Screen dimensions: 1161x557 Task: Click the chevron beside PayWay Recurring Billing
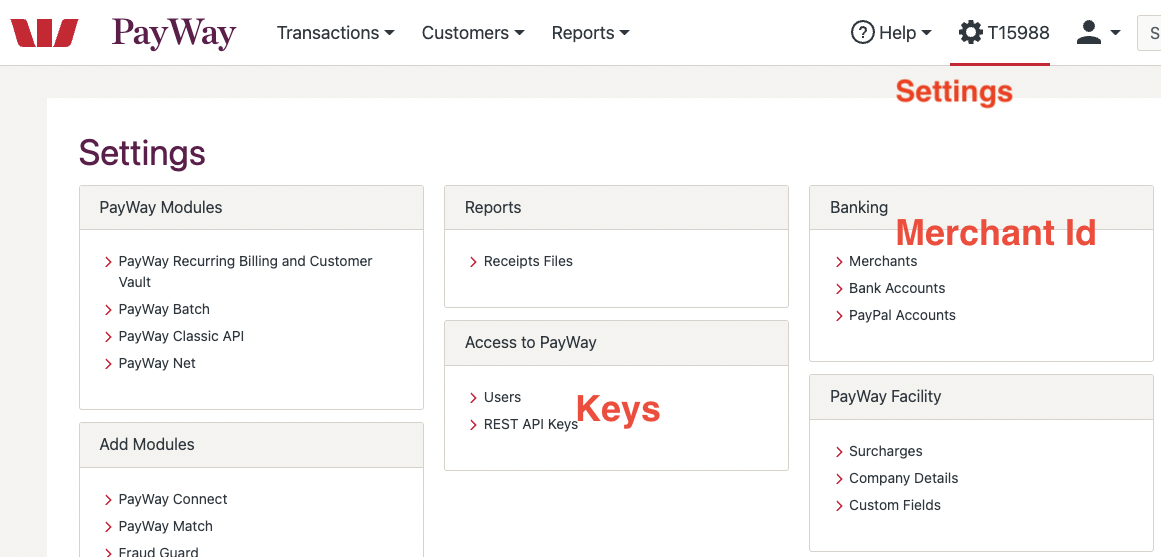tap(108, 261)
